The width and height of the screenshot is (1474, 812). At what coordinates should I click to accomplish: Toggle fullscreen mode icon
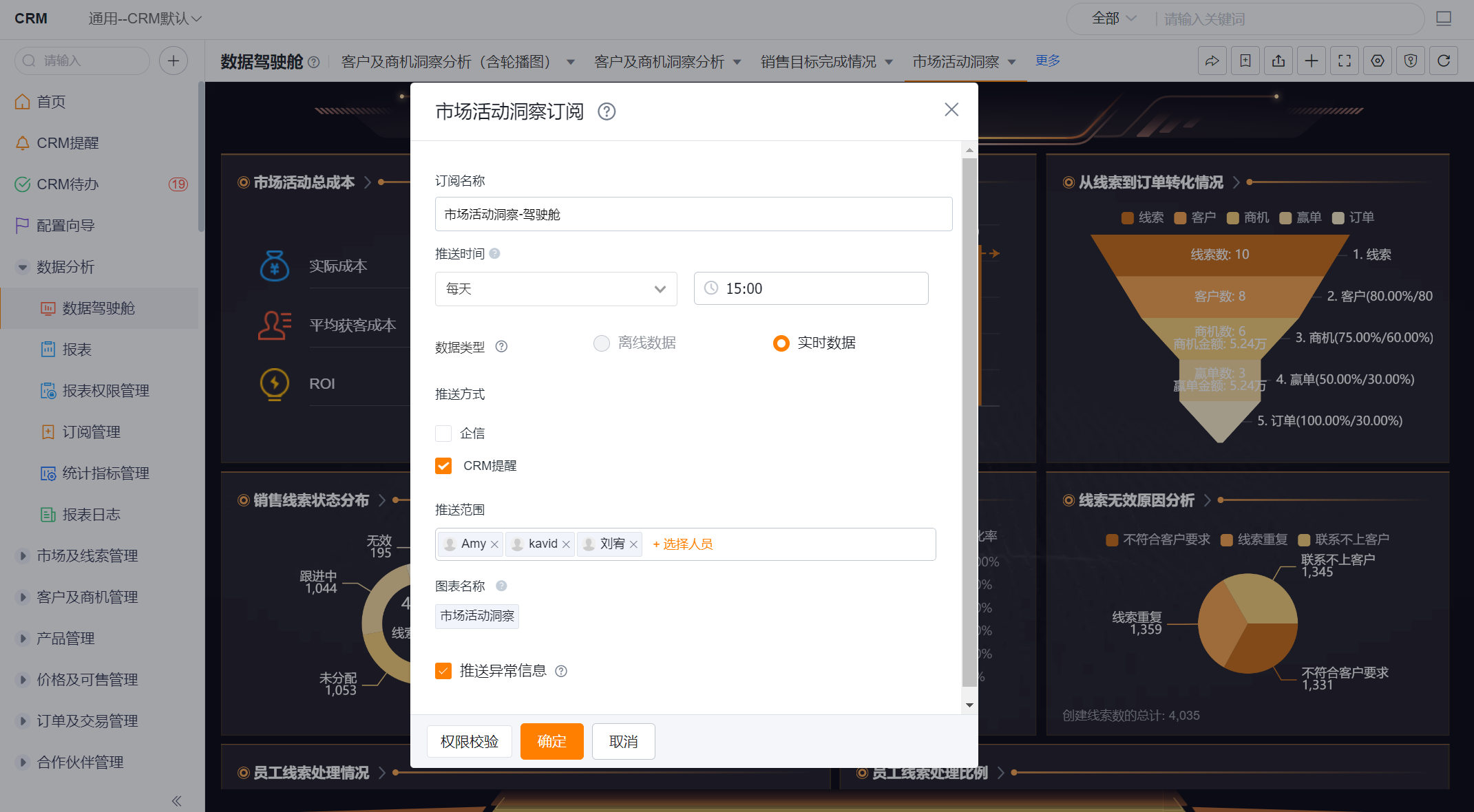tap(1344, 61)
